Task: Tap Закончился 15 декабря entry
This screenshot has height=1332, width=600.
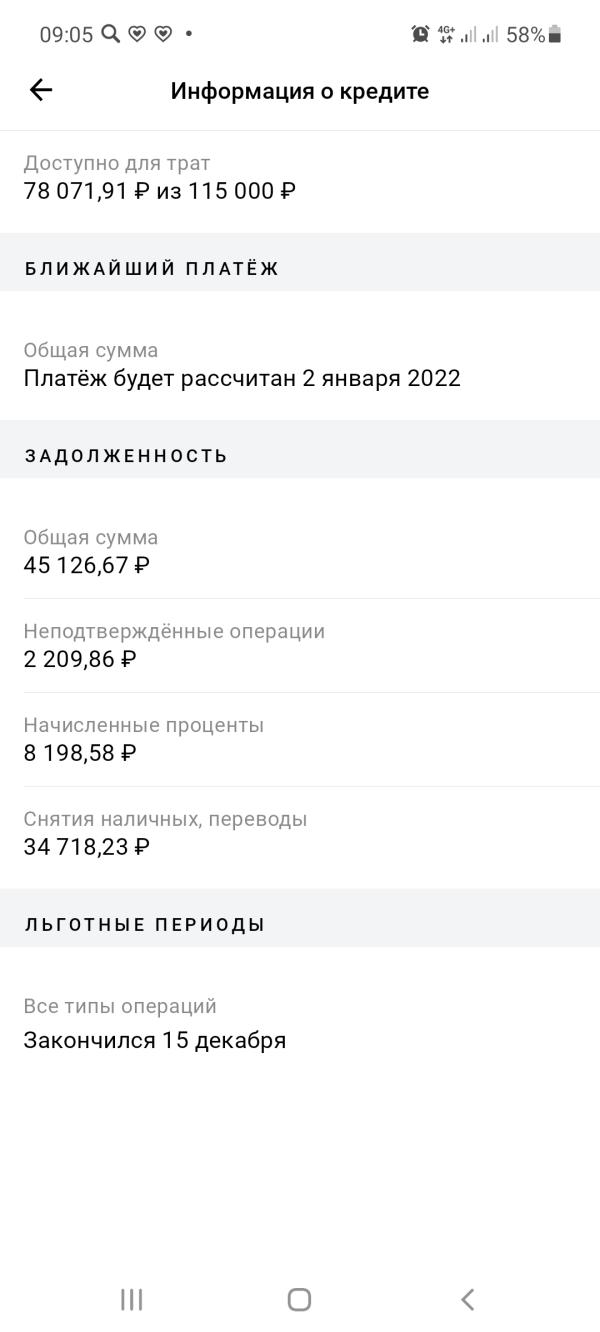Action: (155, 1040)
